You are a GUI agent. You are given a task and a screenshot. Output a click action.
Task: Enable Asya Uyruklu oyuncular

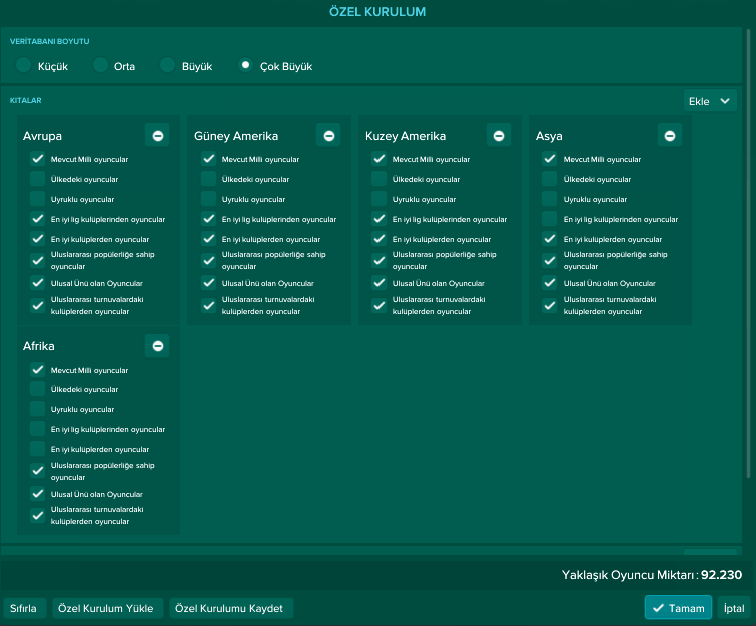(x=550, y=199)
